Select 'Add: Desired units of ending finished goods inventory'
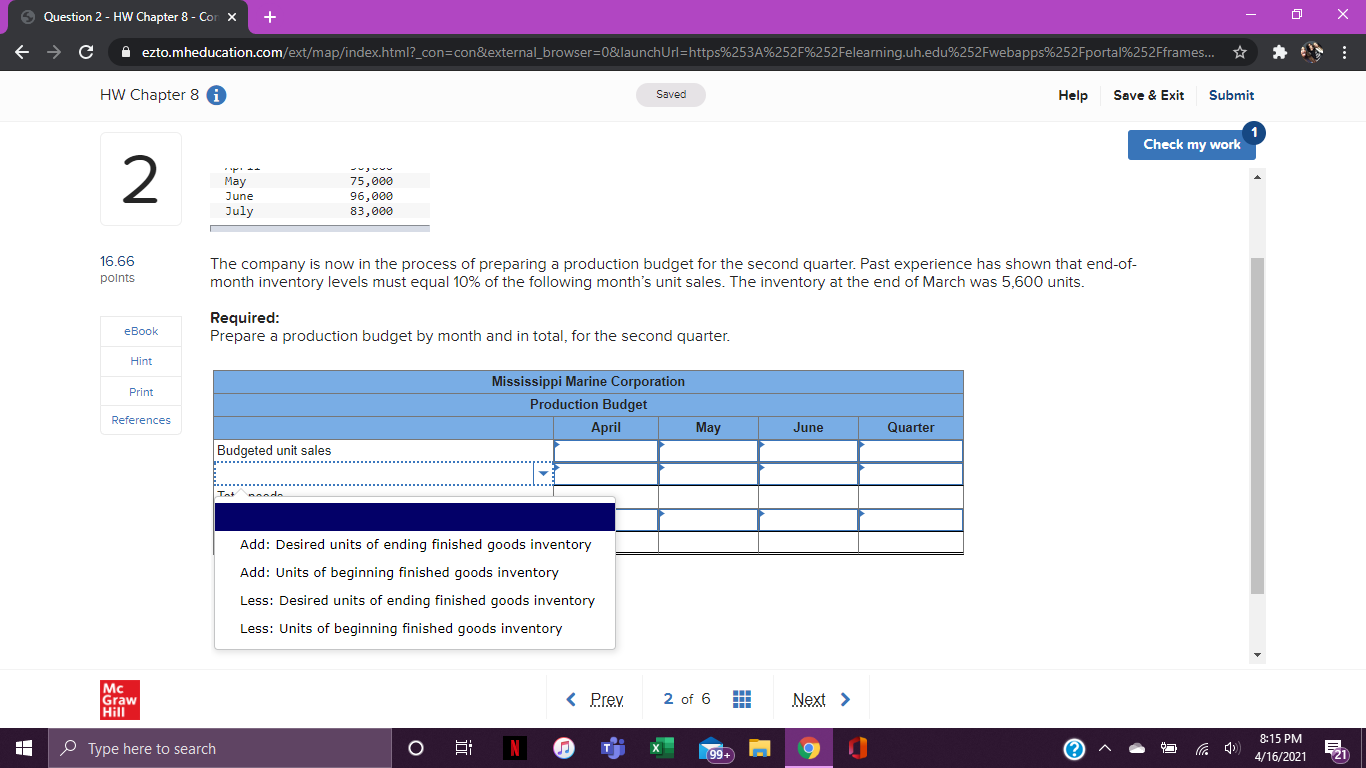 tap(413, 544)
